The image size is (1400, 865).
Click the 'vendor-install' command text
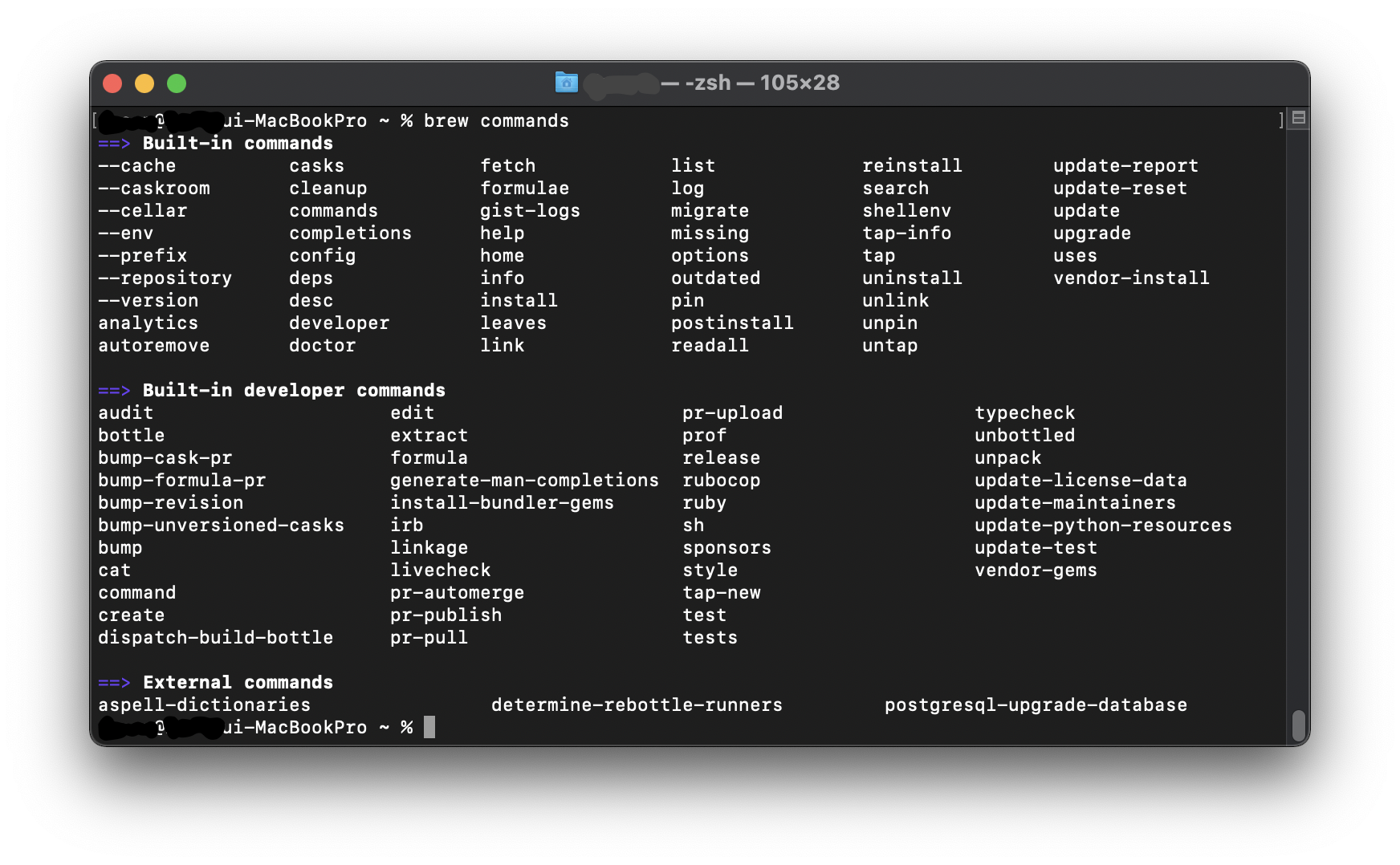click(1132, 278)
